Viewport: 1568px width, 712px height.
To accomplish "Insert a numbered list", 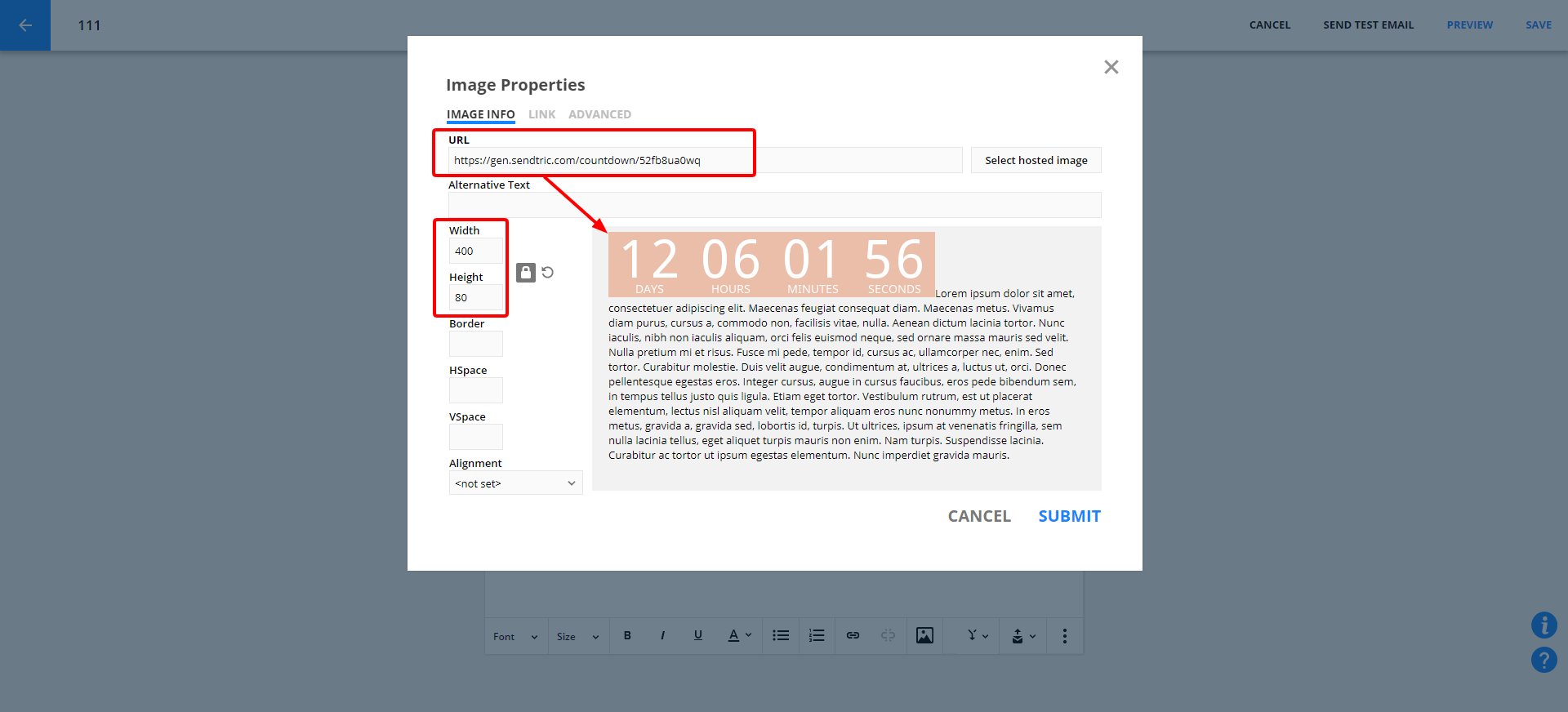I will [x=817, y=635].
